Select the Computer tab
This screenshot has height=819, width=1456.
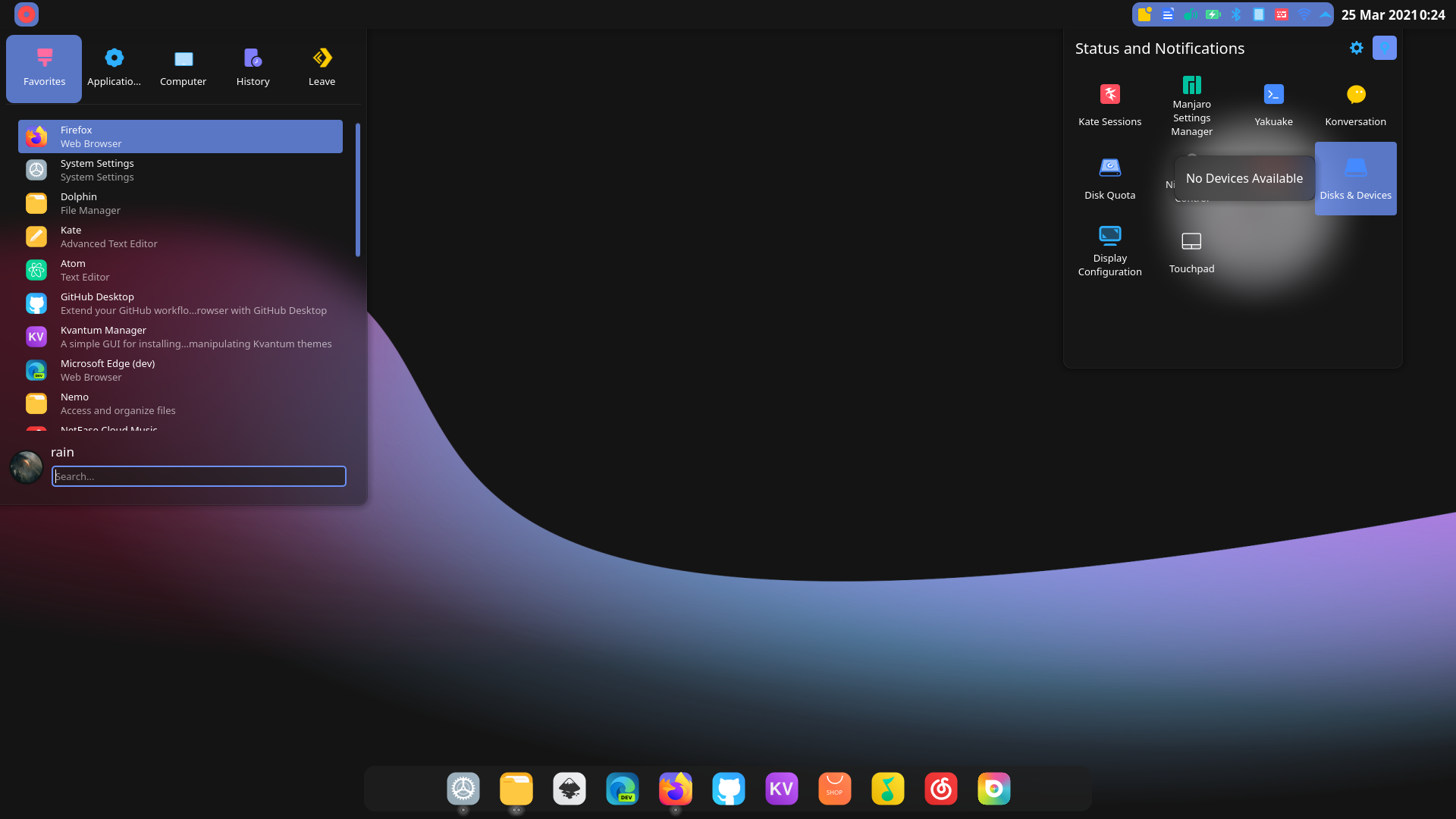(183, 68)
